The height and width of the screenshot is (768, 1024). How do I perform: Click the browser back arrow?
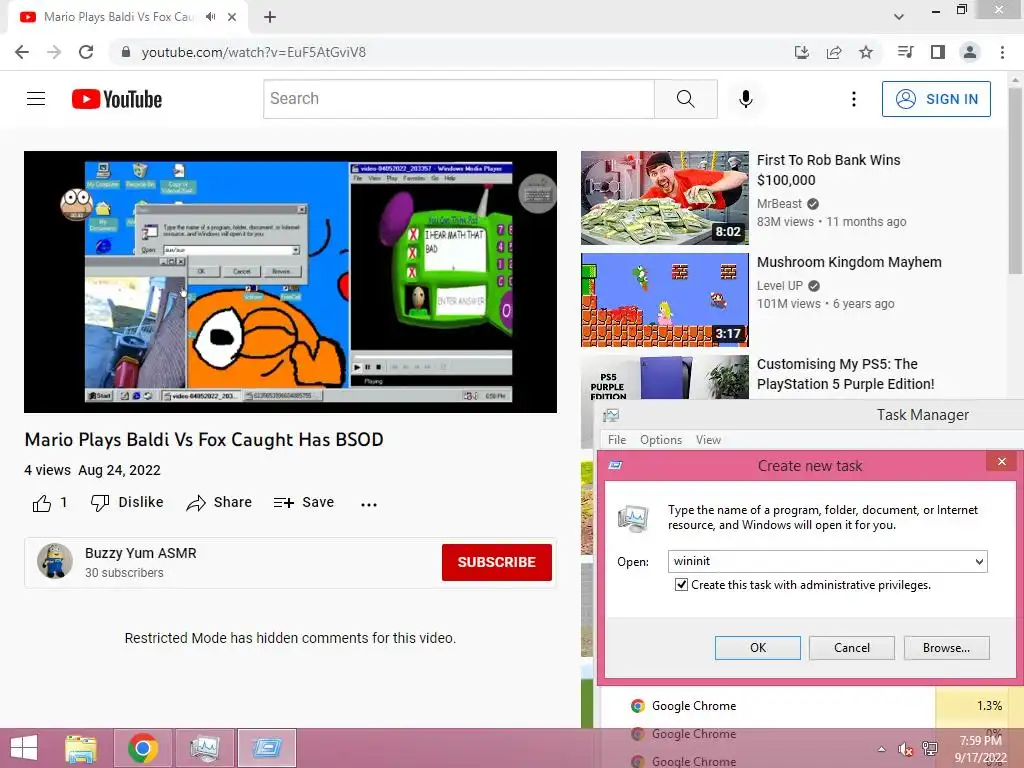coord(22,52)
